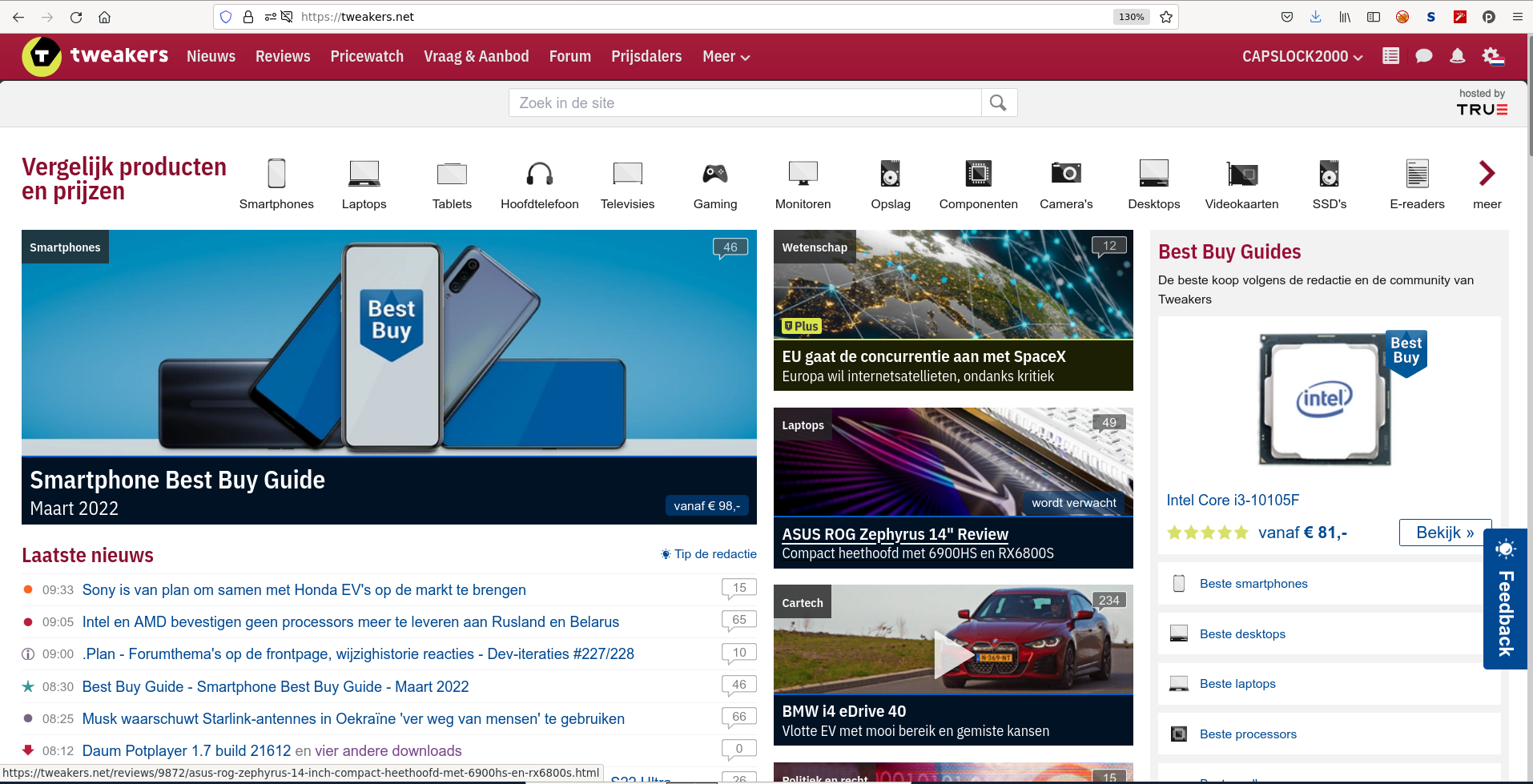Click the Zoek in de site search field
Screen dimensions: 1533x784
745,103
